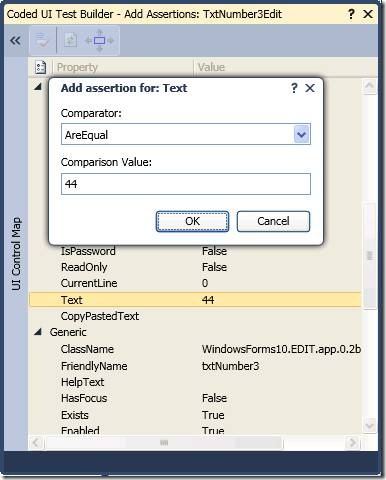
Task: Click the value 44 in Text row
Action: [208, 300]
